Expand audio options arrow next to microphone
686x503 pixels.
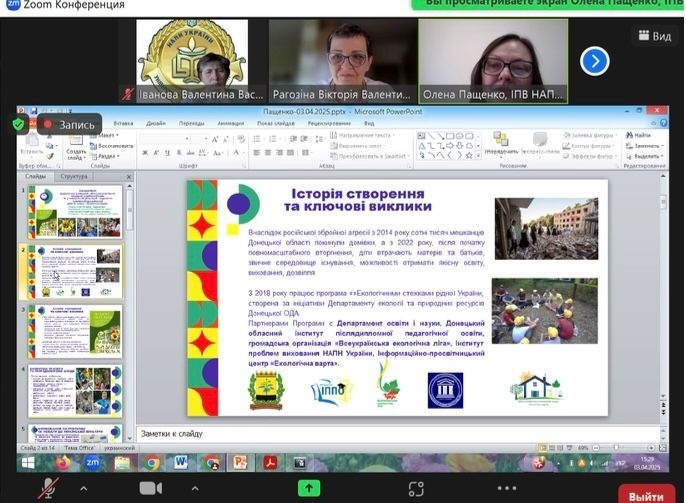click(83, 487)
